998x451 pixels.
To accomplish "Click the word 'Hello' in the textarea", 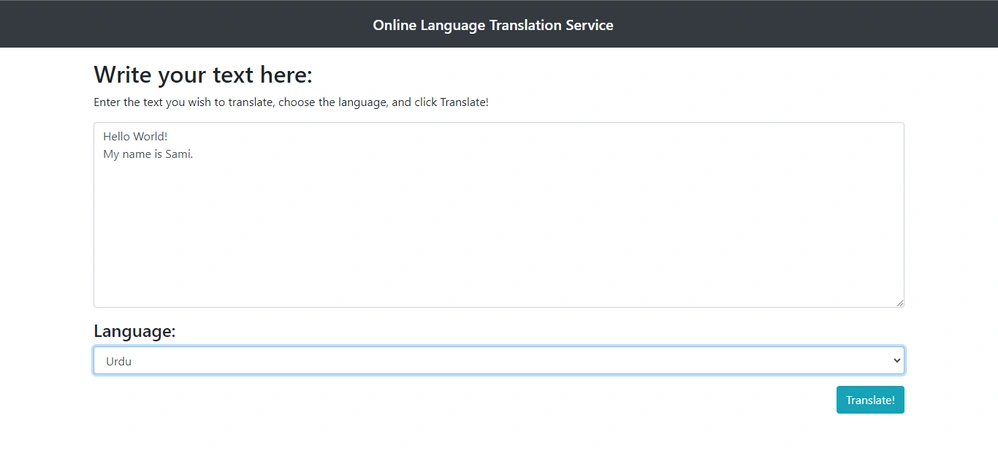I will 116,137.
